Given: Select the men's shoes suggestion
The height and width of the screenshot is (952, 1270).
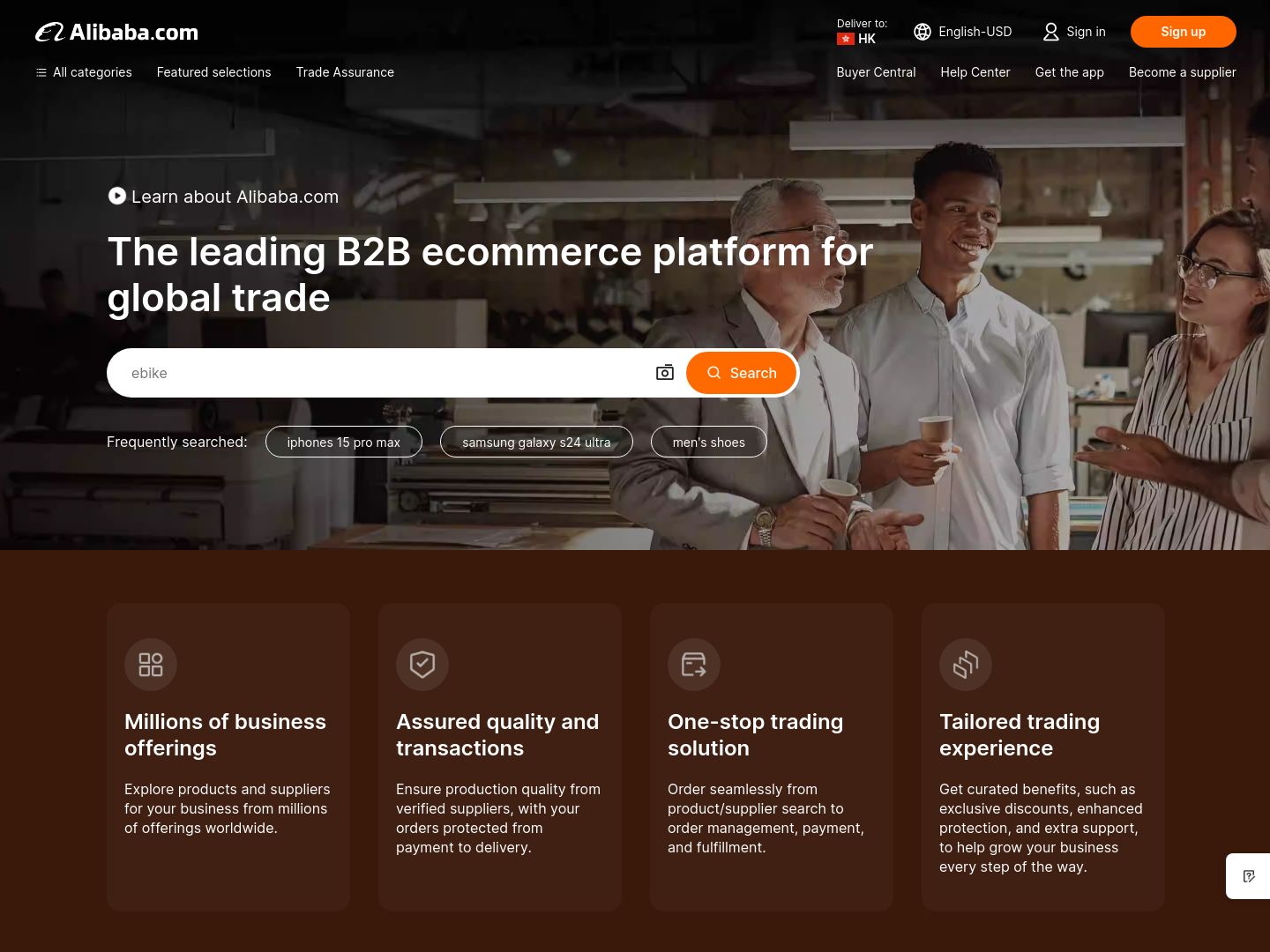Looking at the screenshot, I should 709,442.
